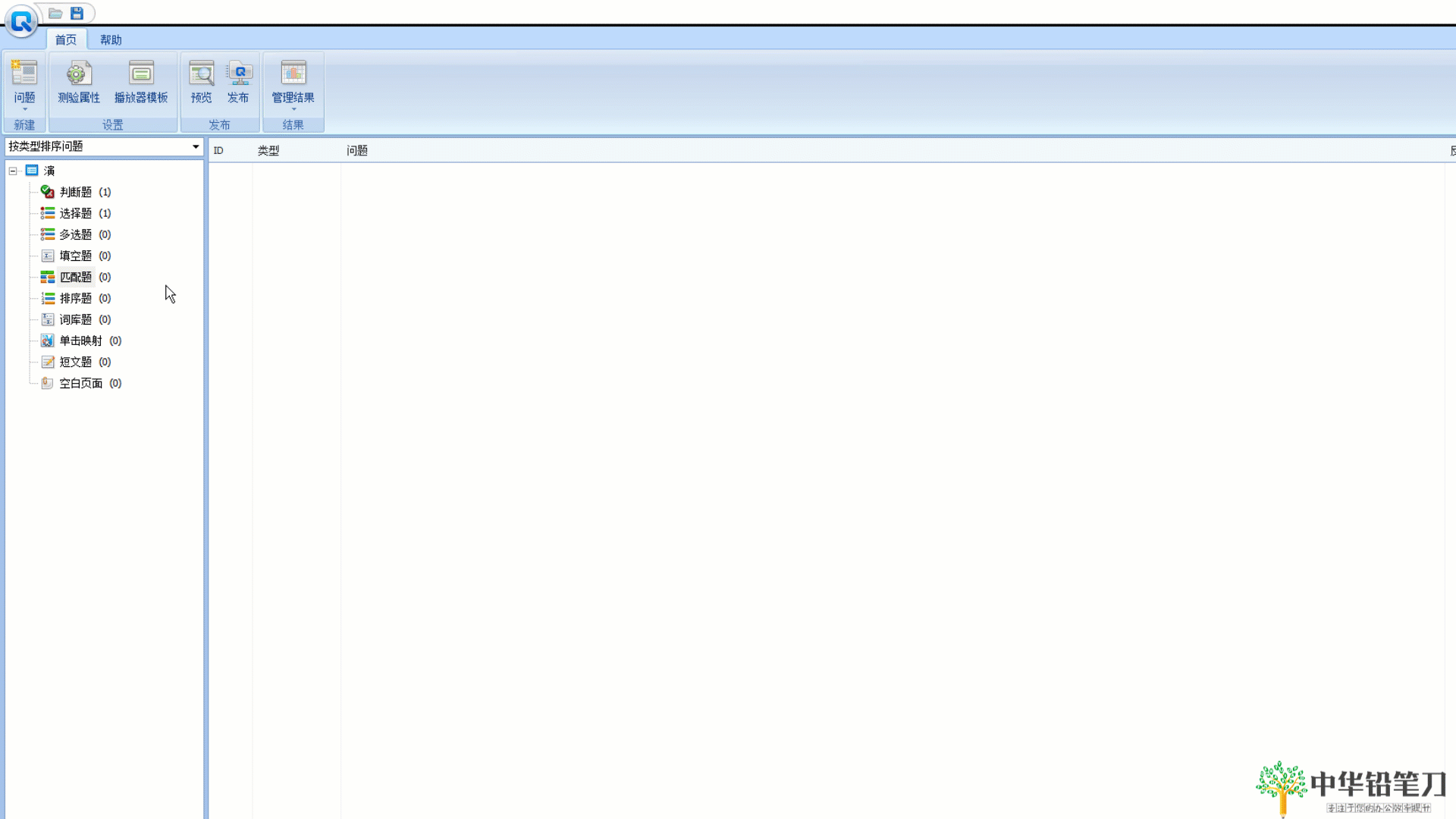The width and height of the screenshot is (1456, 819).
Task: Switch to the 帮助 tab
Action: [111, 39]
